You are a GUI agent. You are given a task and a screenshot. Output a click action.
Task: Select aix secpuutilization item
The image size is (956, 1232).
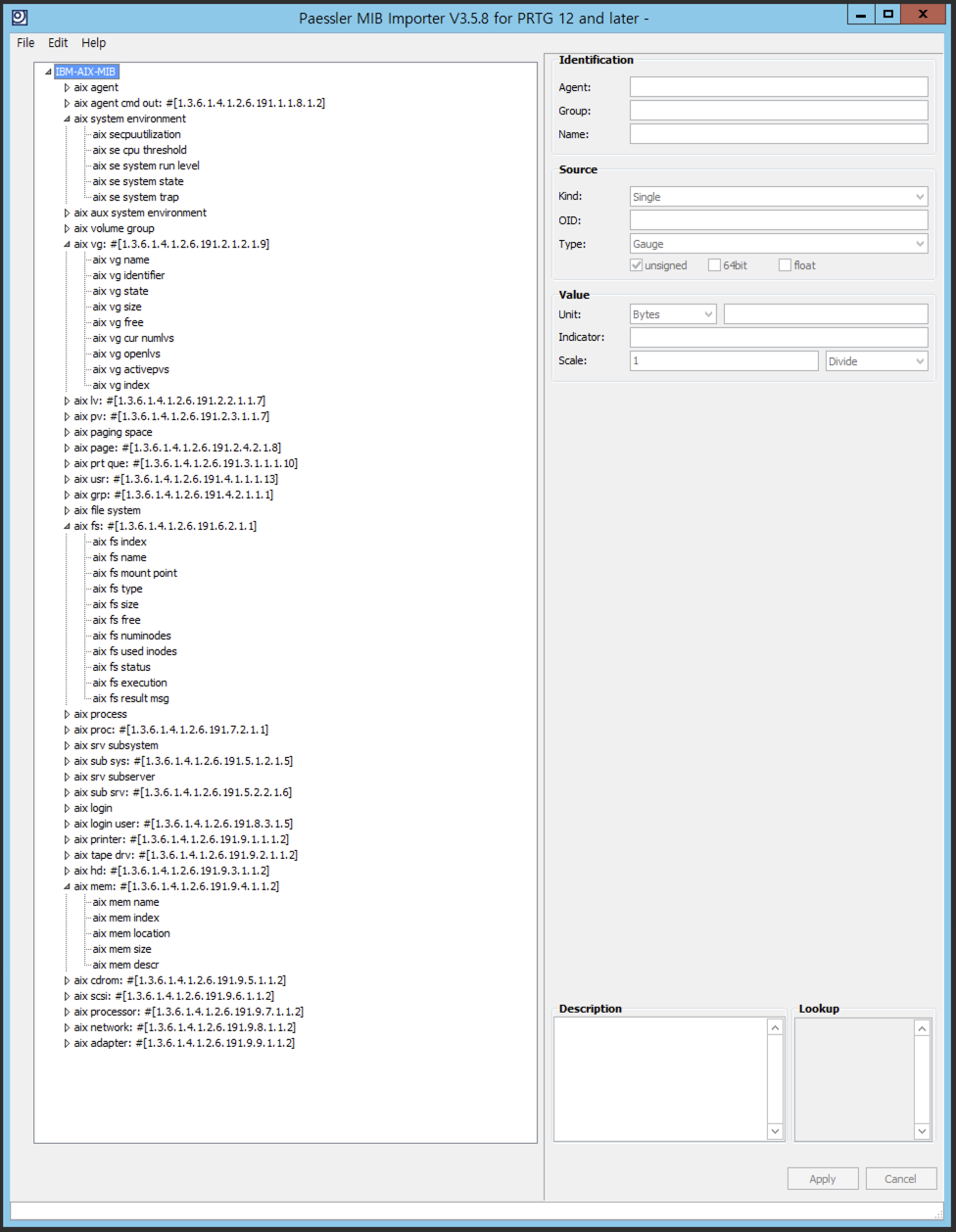click(136, 134)
